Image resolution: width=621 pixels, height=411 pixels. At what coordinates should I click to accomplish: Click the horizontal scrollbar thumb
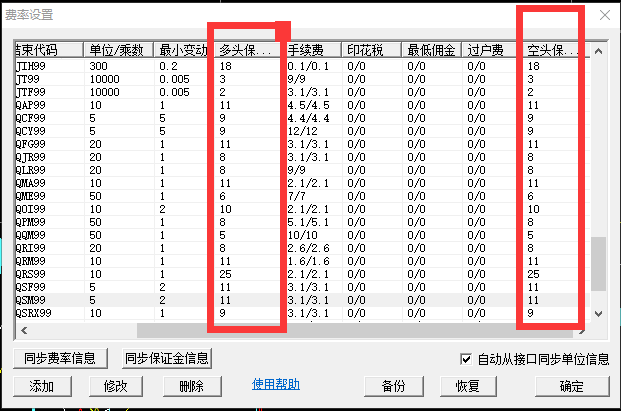point(354,330)
